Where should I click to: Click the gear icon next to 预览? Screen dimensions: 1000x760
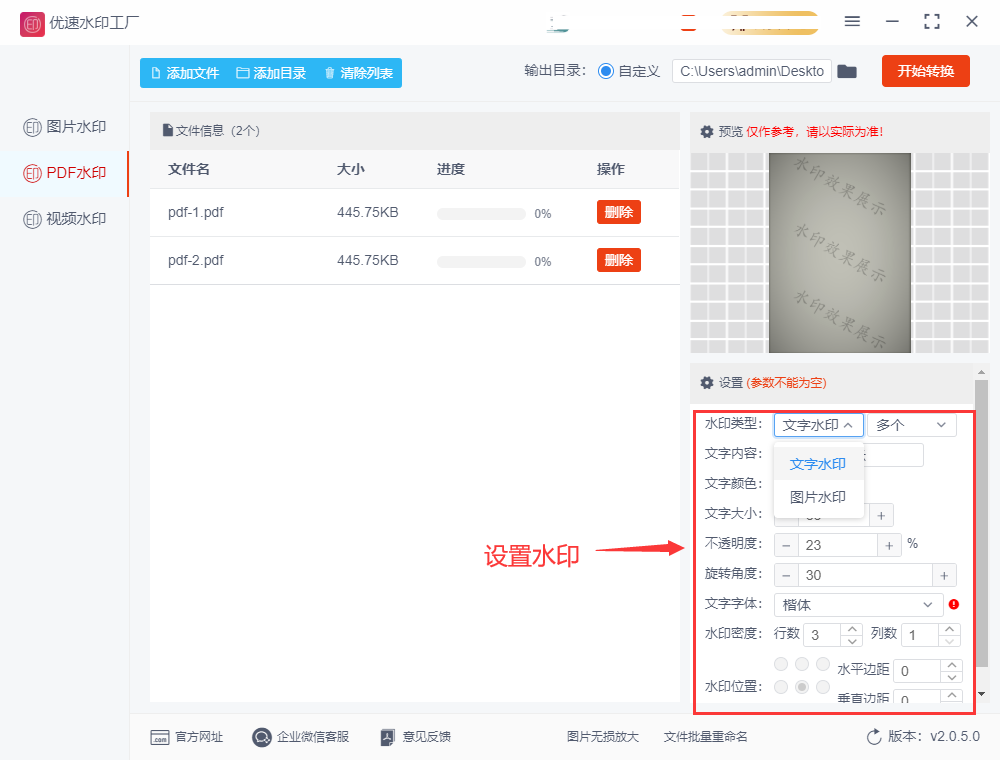[x=707, y=132]
